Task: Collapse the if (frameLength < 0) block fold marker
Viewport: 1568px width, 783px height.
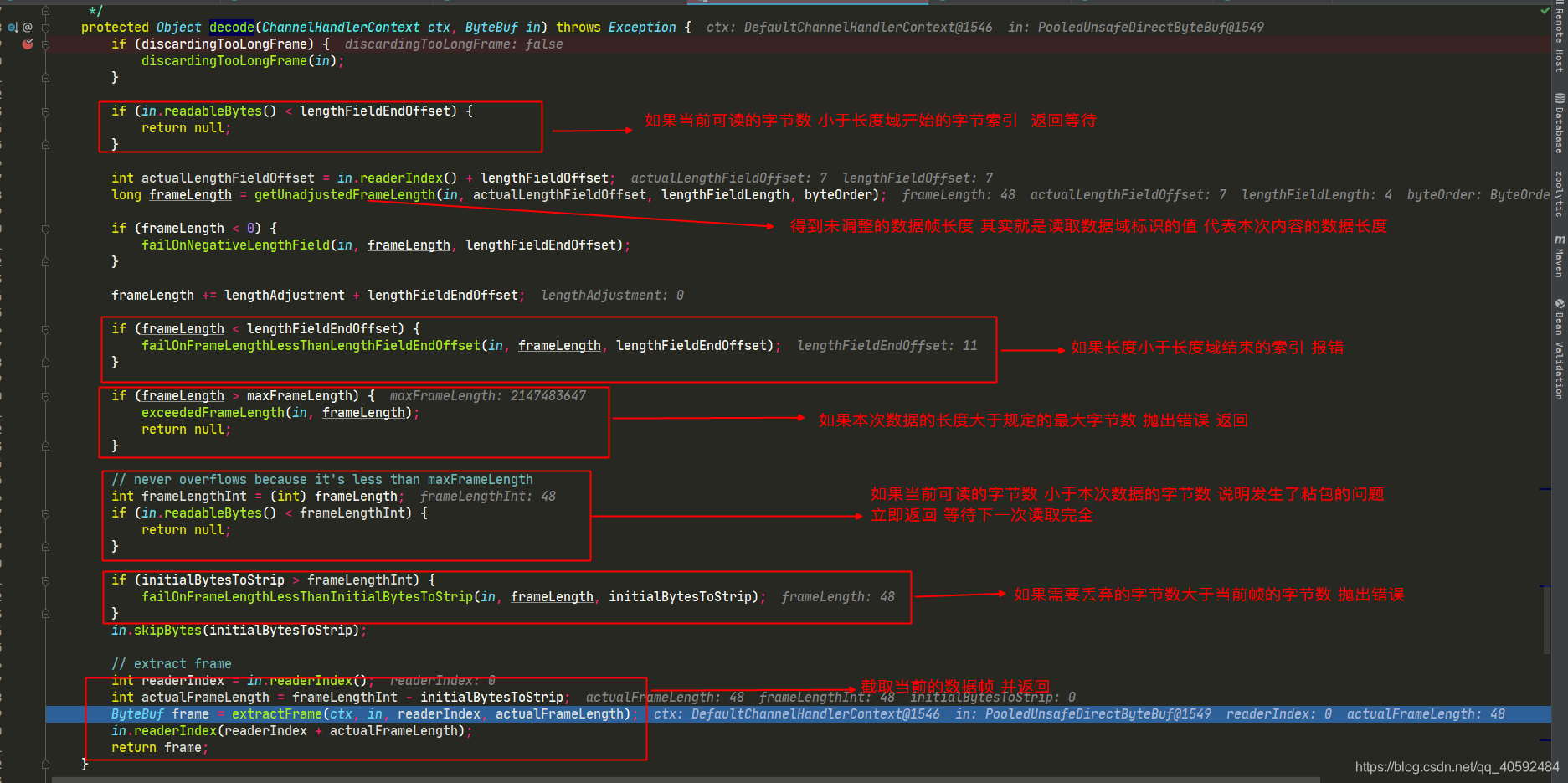Action: (x=45, y=229)
